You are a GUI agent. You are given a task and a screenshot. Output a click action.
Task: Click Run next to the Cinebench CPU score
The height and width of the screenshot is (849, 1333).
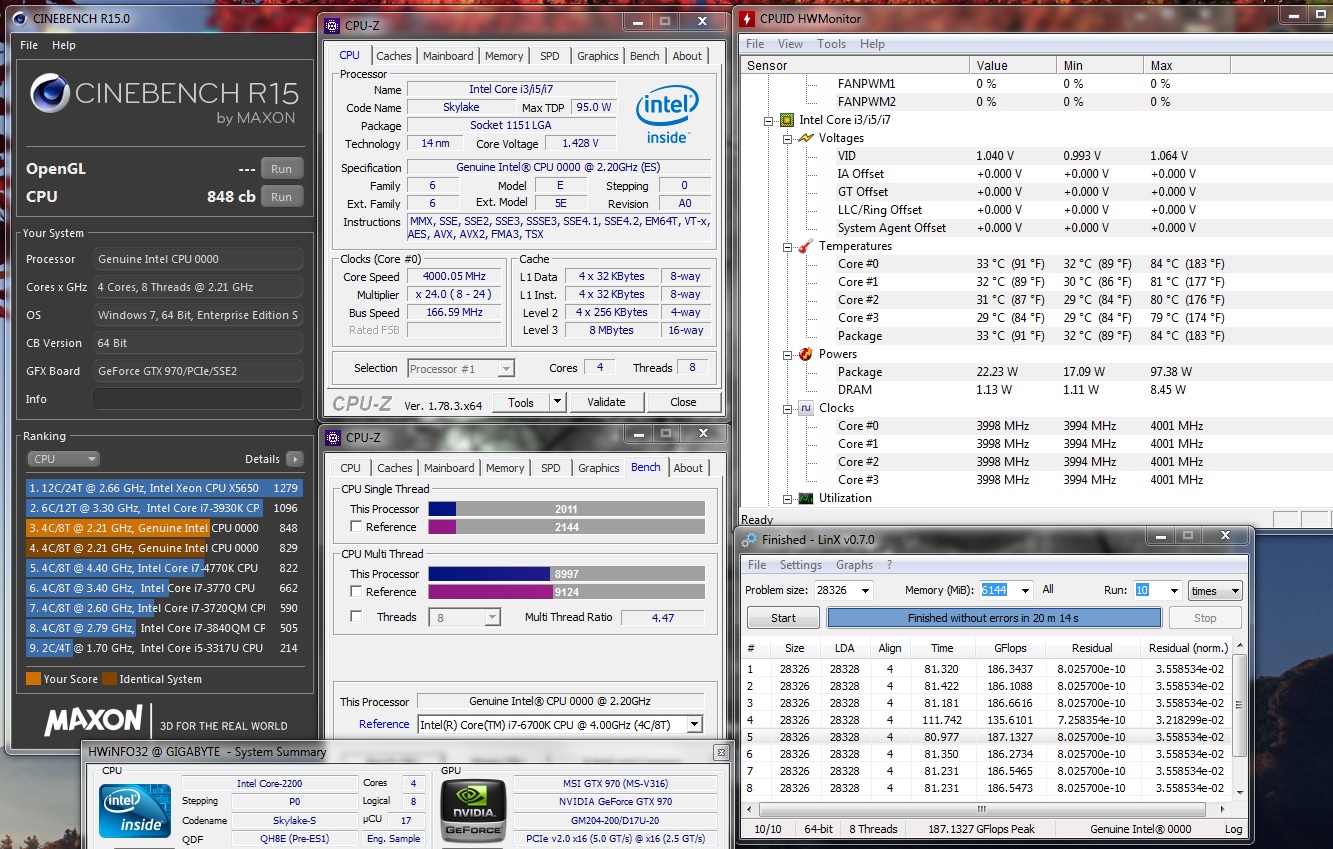pos(282,197)
